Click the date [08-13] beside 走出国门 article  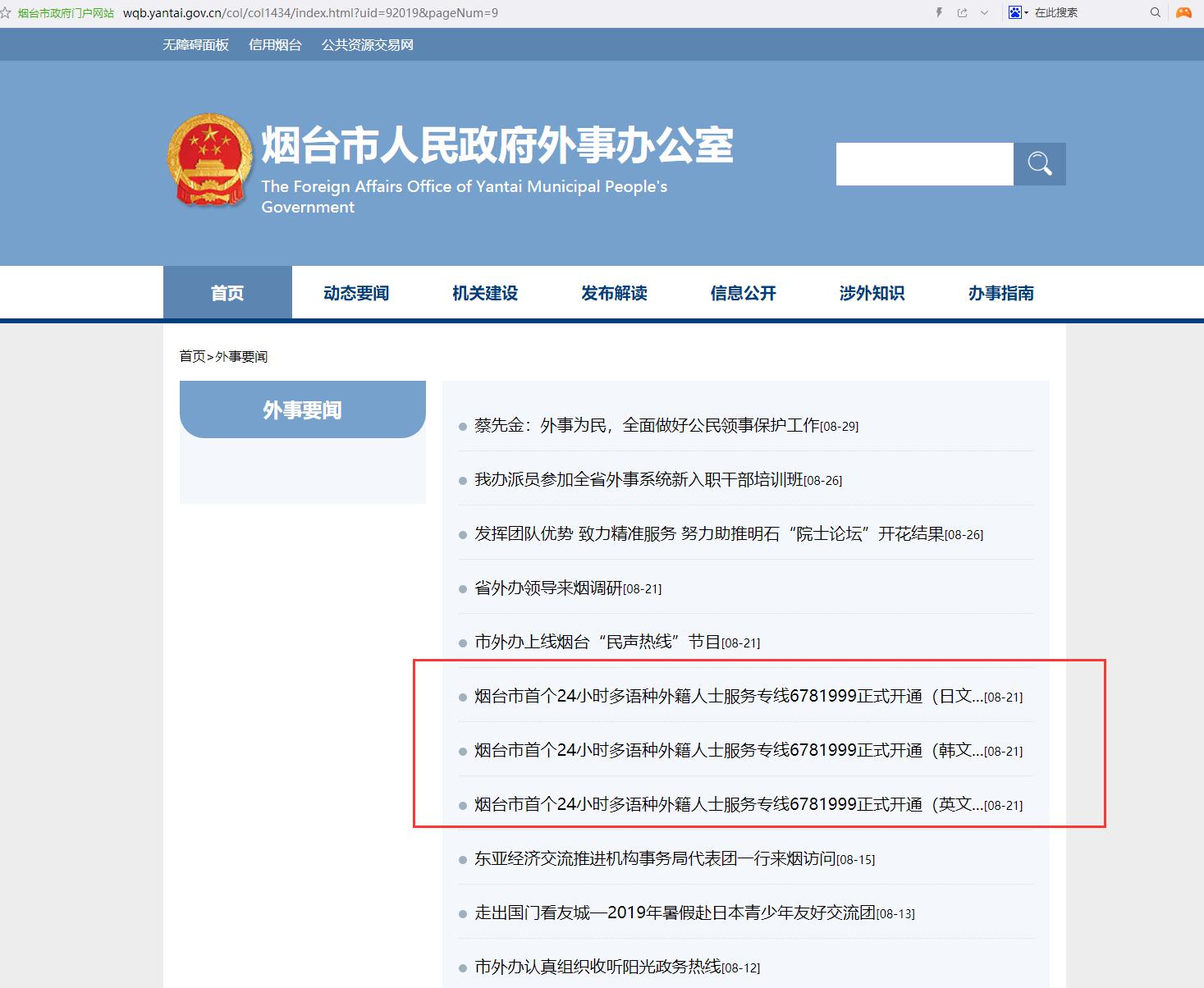click(x=895, y=914)
